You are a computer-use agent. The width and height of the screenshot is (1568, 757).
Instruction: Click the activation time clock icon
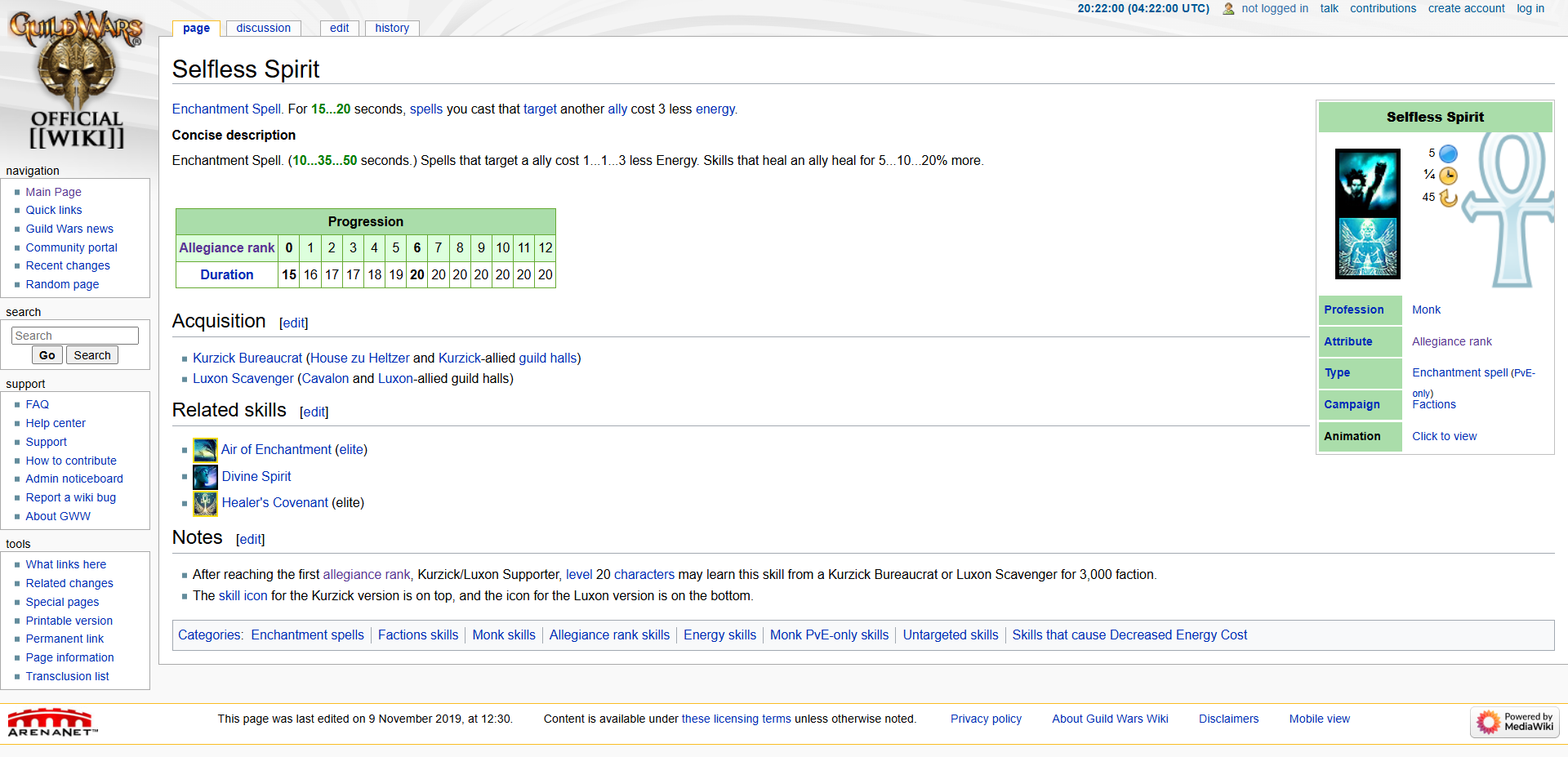pos(1448,176)
